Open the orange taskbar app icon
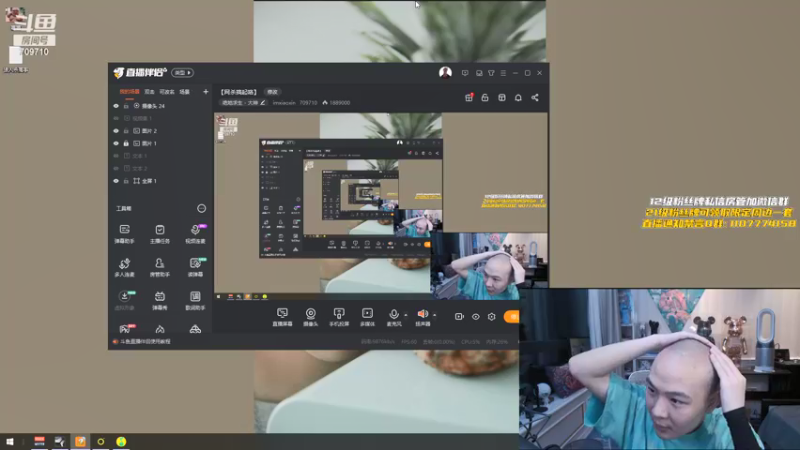 (80, 442)
